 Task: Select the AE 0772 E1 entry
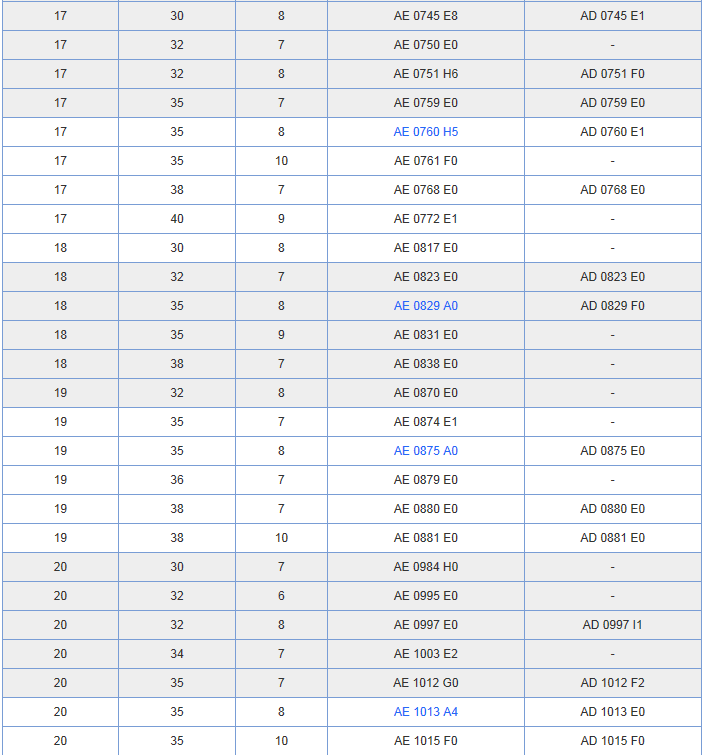click(425, 219)
